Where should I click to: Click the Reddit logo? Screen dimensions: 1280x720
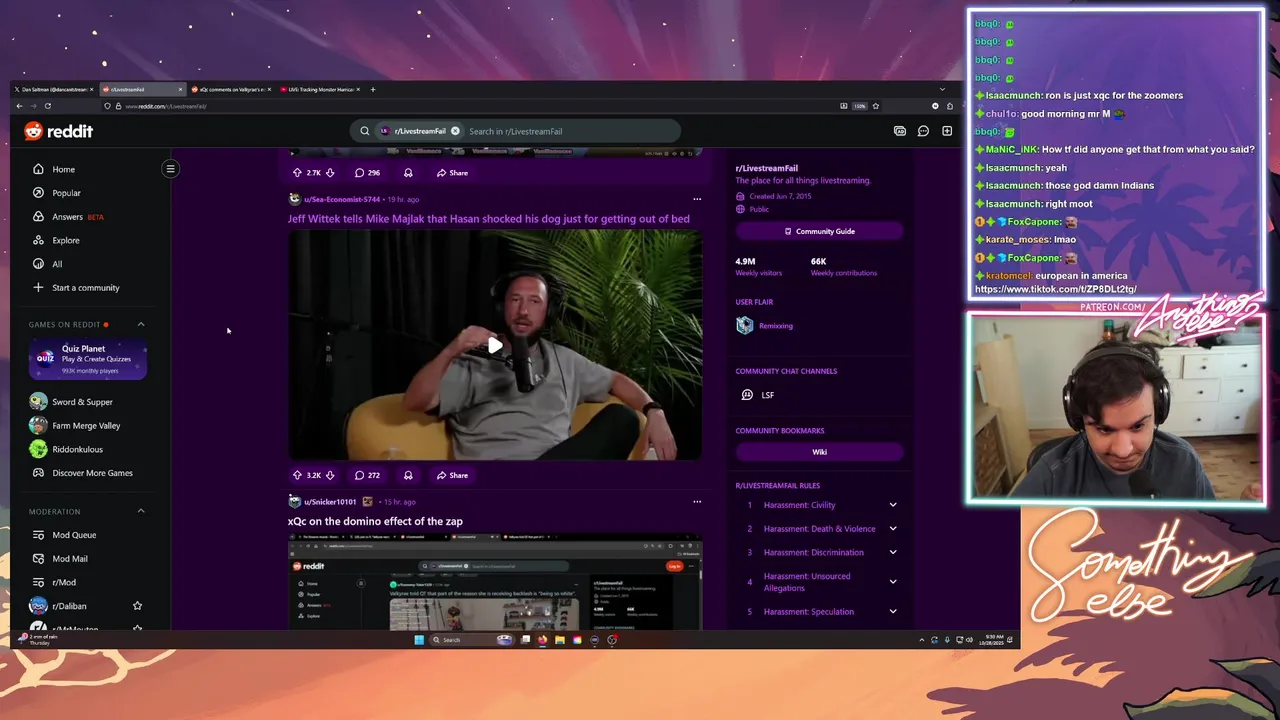point(59,131)
